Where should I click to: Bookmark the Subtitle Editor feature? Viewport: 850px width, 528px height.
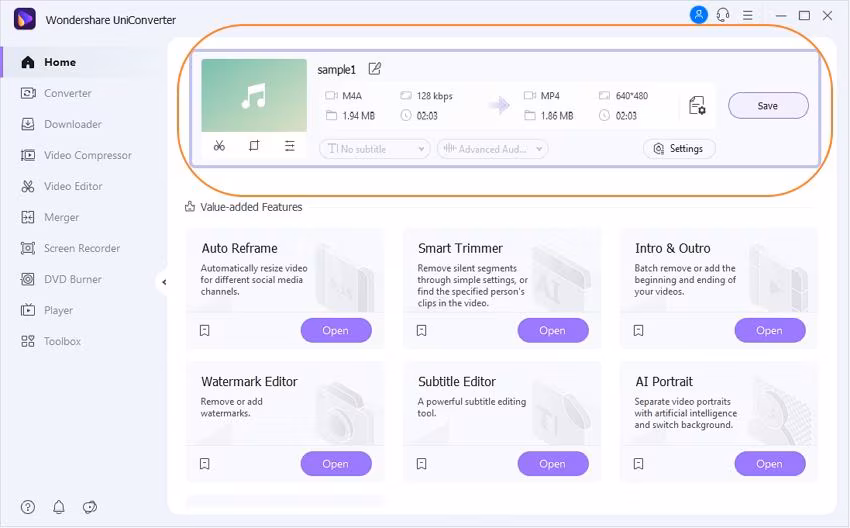pos(421,463)
